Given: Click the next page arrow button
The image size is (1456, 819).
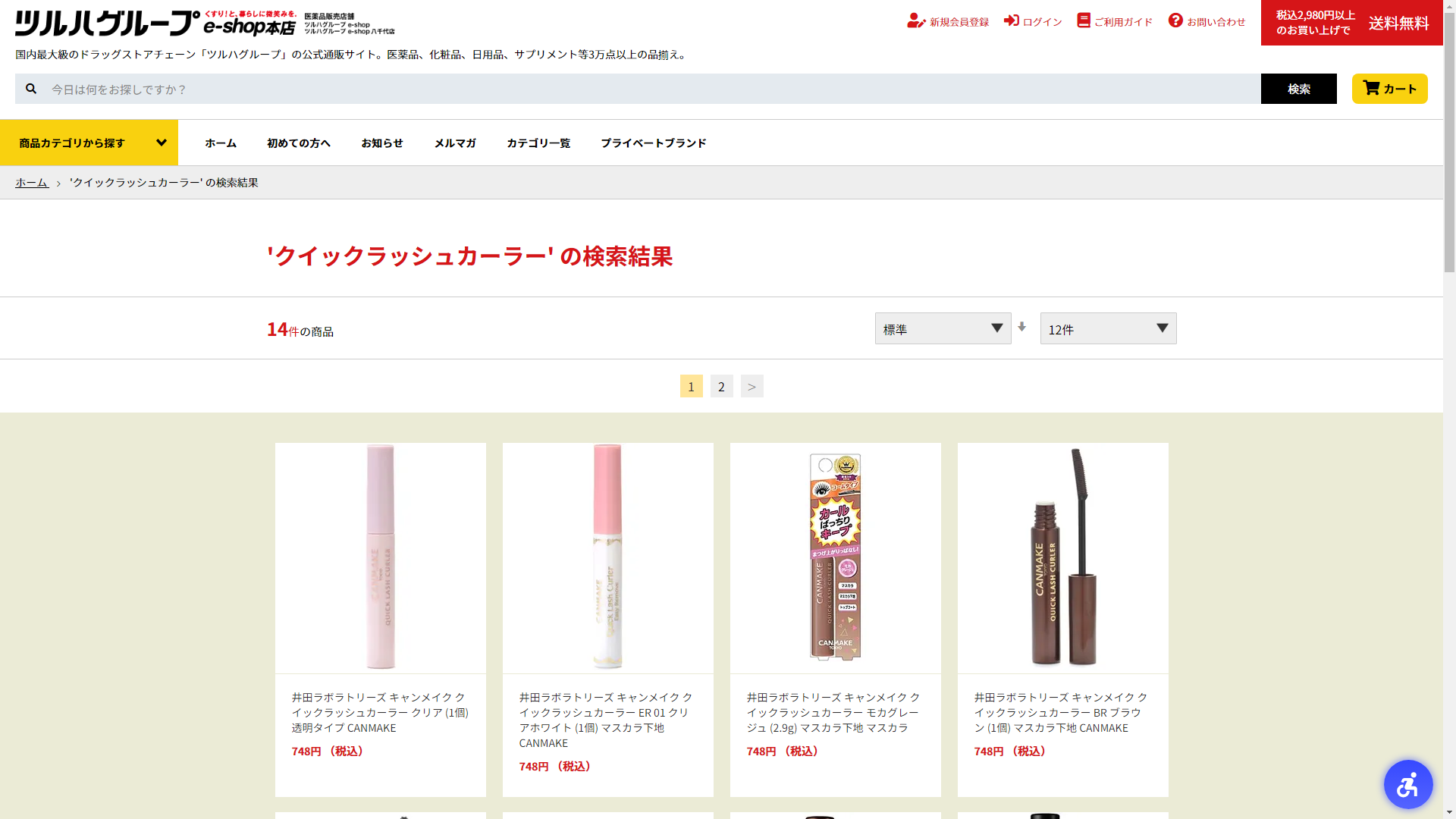Looking at the screenshot, I should pos(752,387).
